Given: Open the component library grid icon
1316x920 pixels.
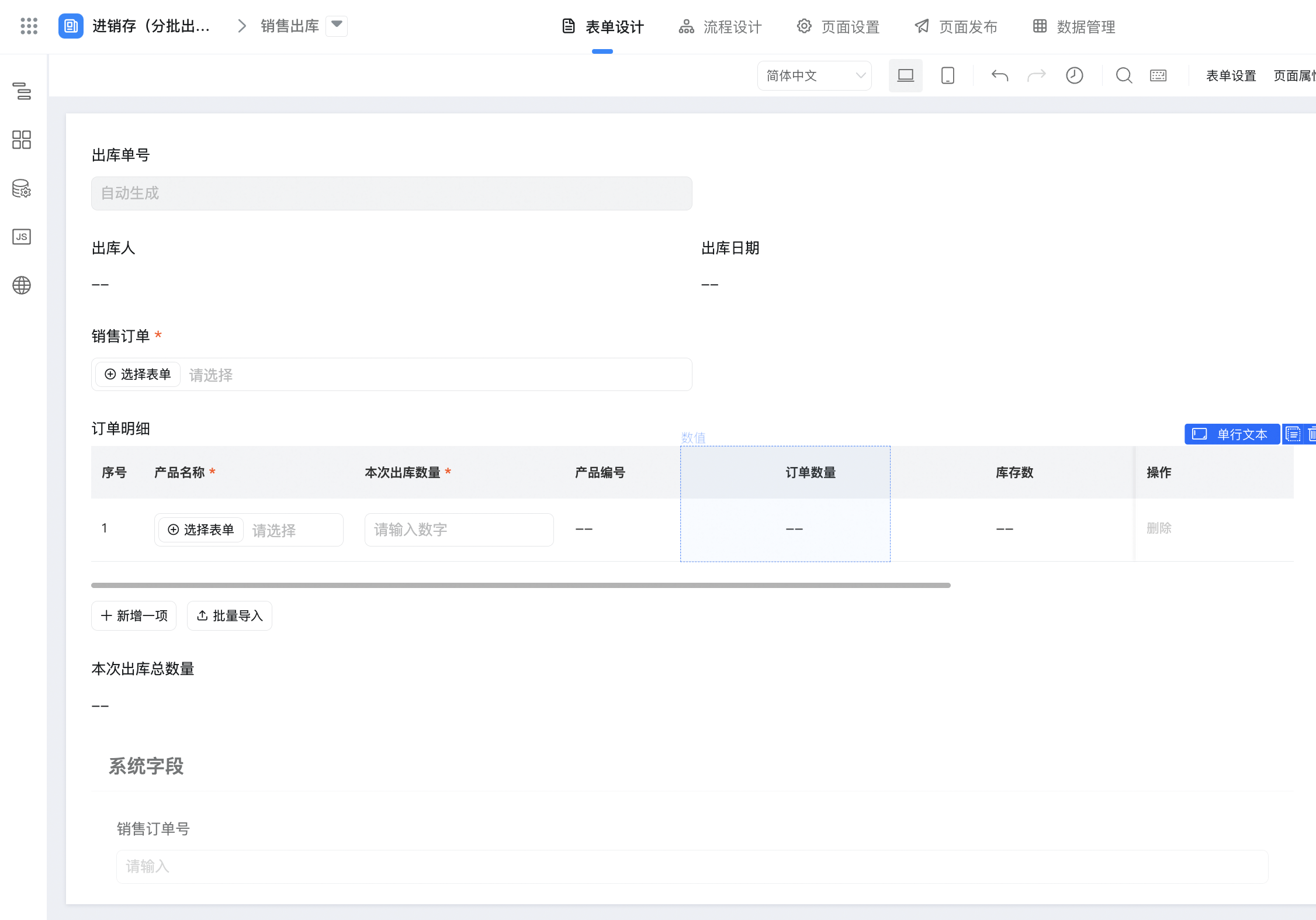Looking at the screenshot, I should (22, 140).
